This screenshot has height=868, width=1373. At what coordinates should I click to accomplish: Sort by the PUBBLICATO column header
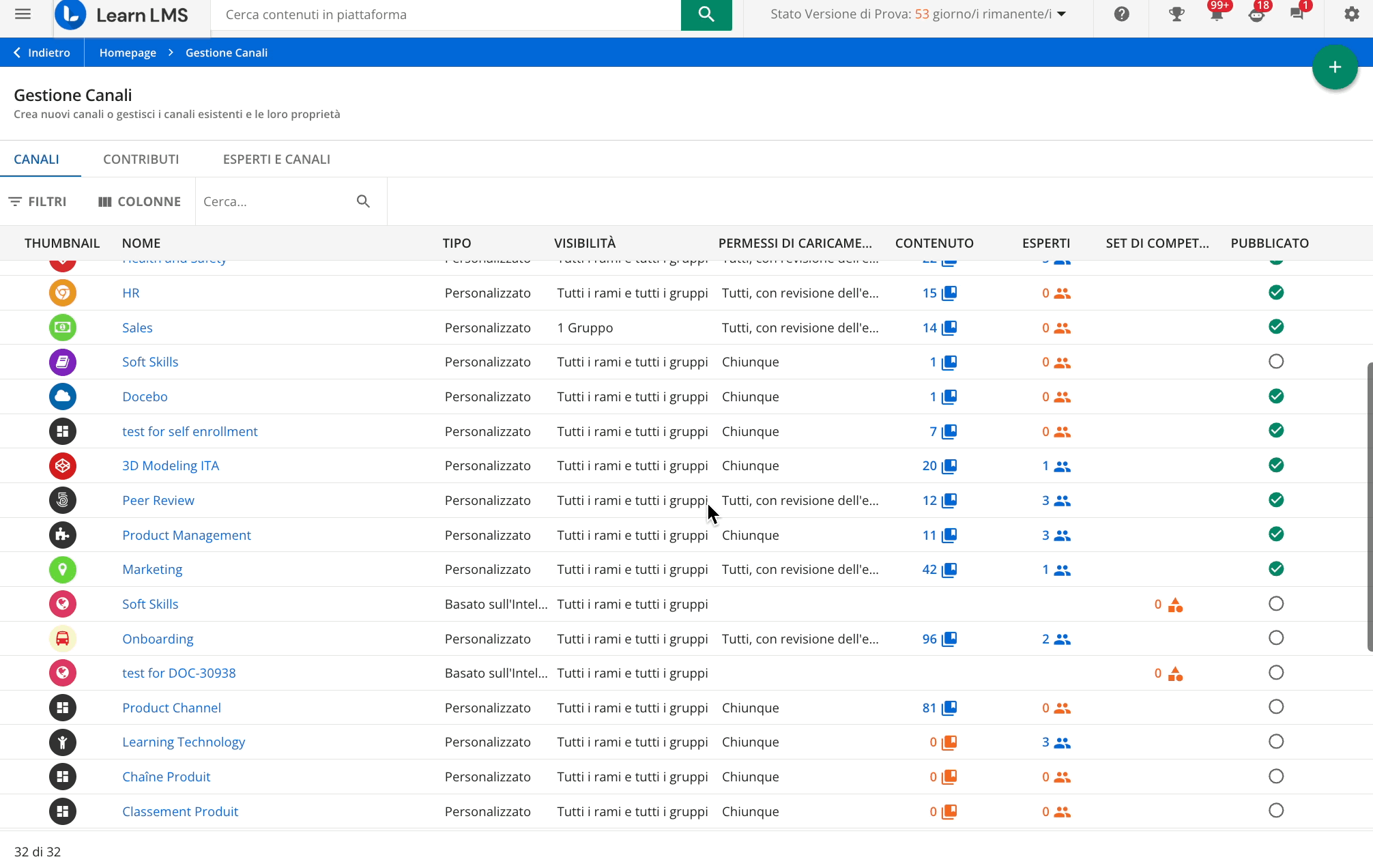(1270, 243)
